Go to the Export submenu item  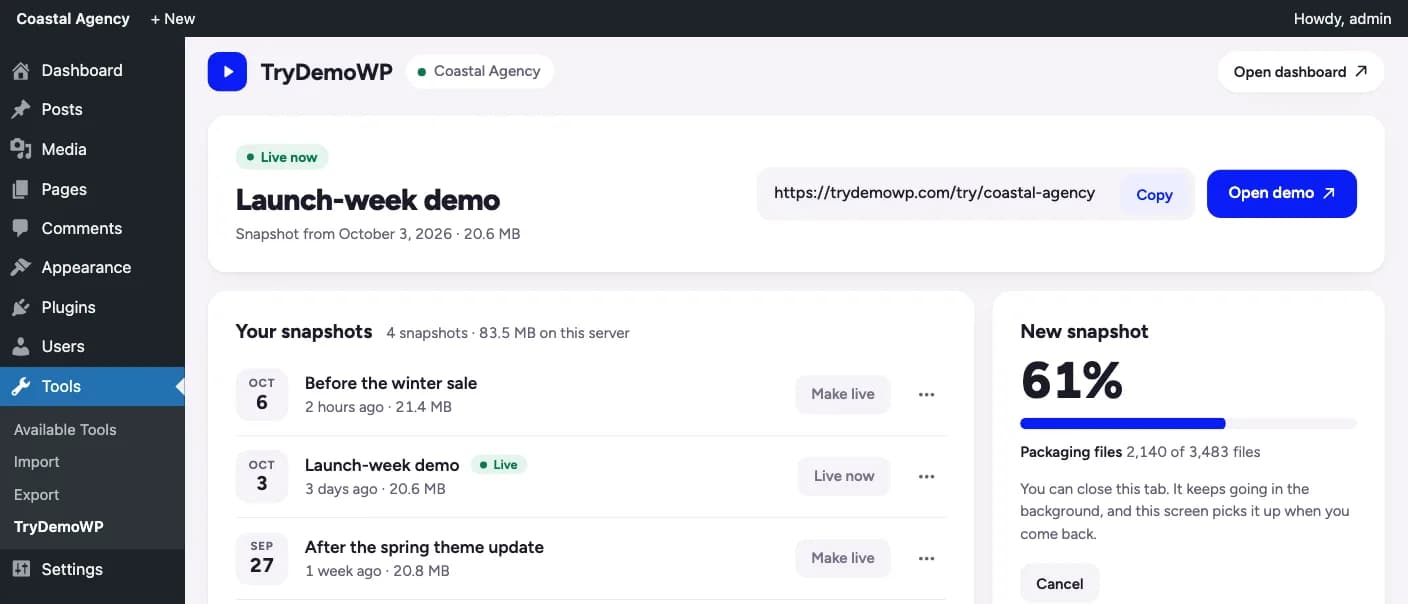tap(37, 495)
